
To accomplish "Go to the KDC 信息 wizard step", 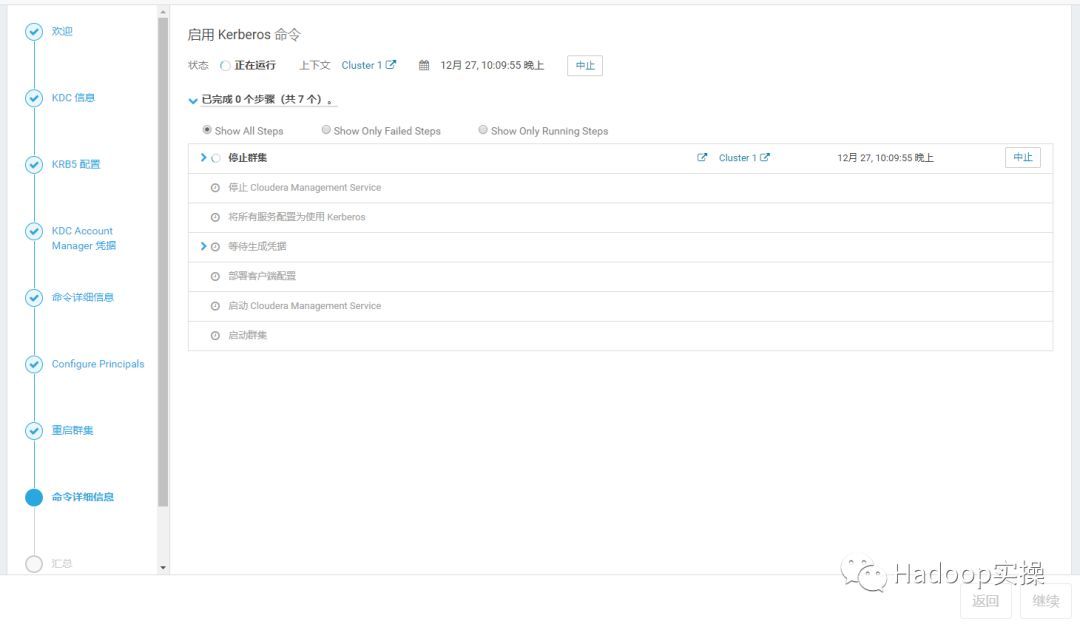I will 73,98.
